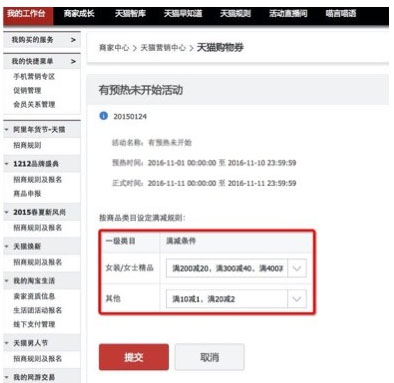Click the activity ID 20150124

point(130,117)
